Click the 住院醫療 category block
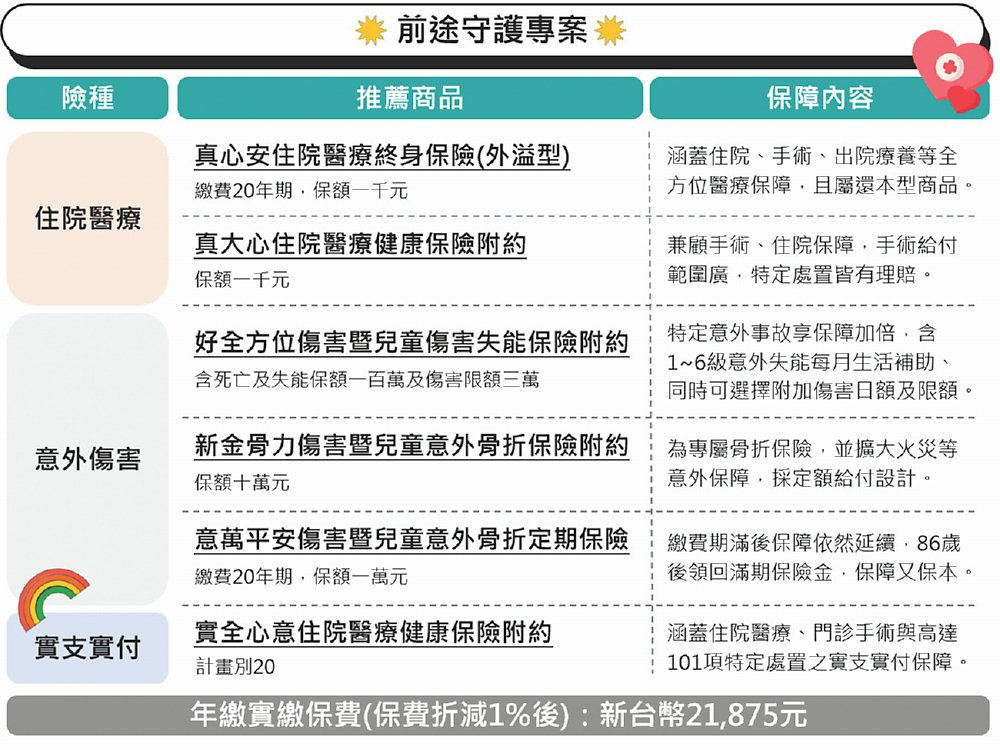1000x750 pixels. 88,218
